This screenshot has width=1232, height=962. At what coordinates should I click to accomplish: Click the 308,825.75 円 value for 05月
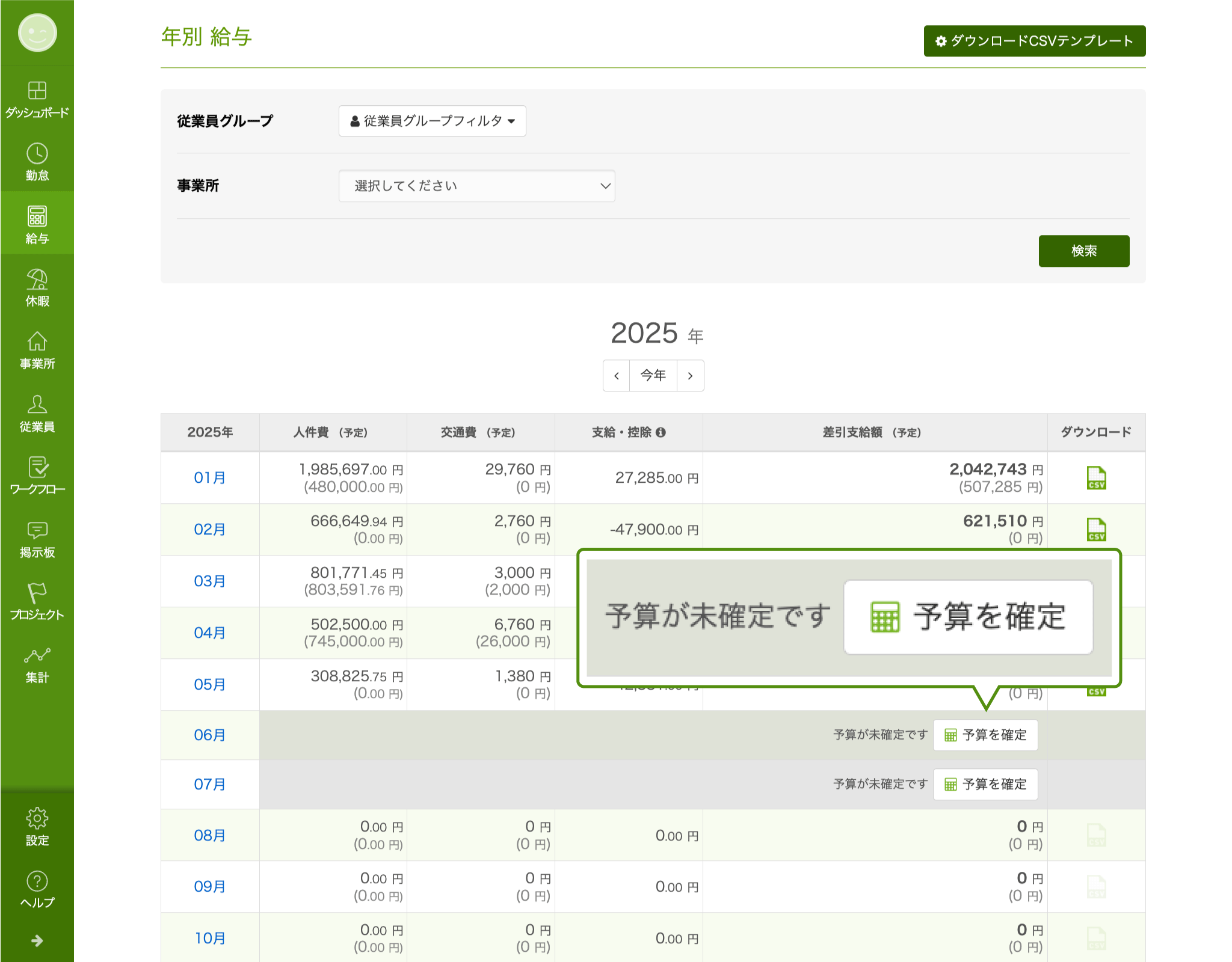(357, 676)
